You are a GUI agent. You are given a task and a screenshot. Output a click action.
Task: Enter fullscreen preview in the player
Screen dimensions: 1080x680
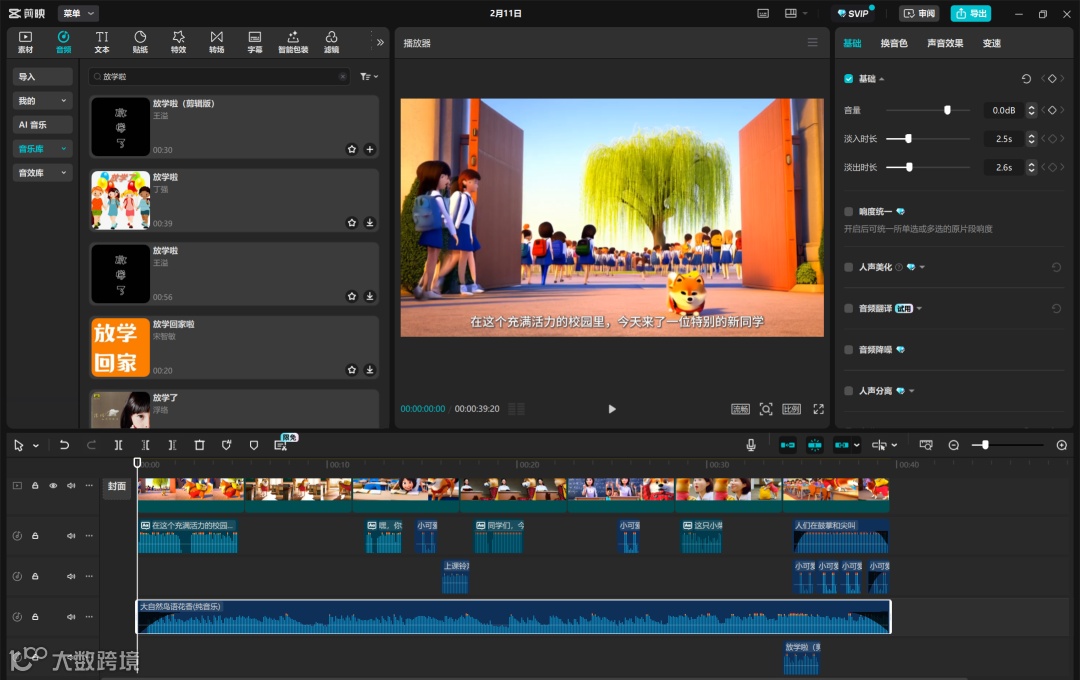pos(818,409)
